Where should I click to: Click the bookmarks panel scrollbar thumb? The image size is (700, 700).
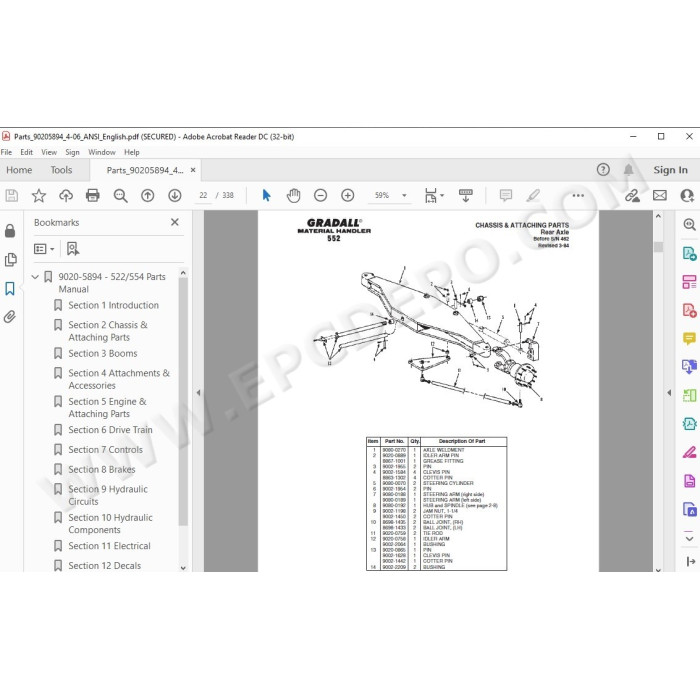coord(183,402)
